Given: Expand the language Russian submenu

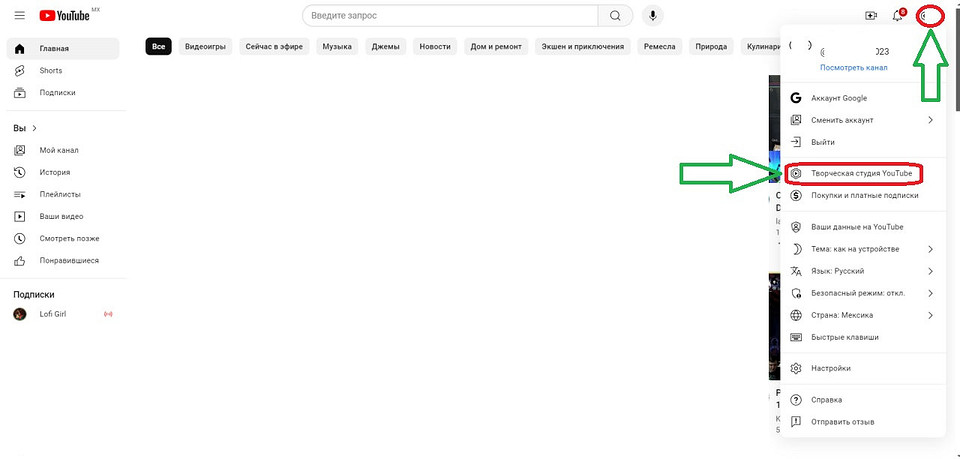Looking at the screenshot, I should tap(930, 271).
